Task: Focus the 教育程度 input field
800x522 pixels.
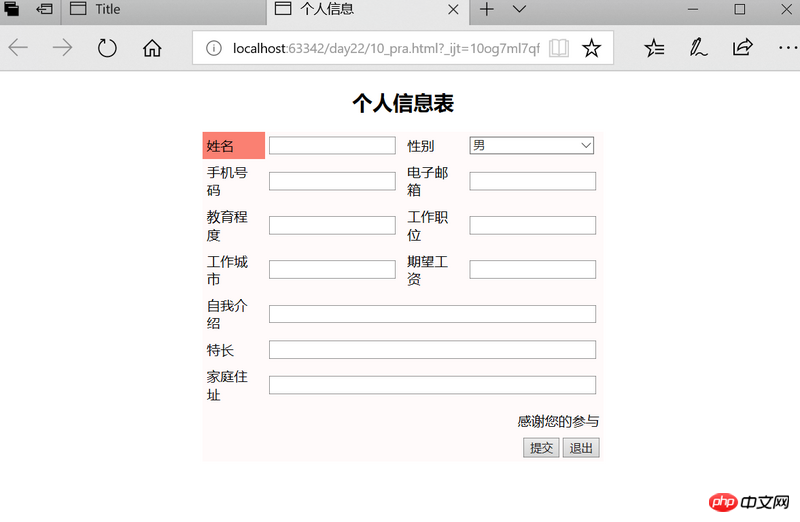Action: [x=332, y=226]
